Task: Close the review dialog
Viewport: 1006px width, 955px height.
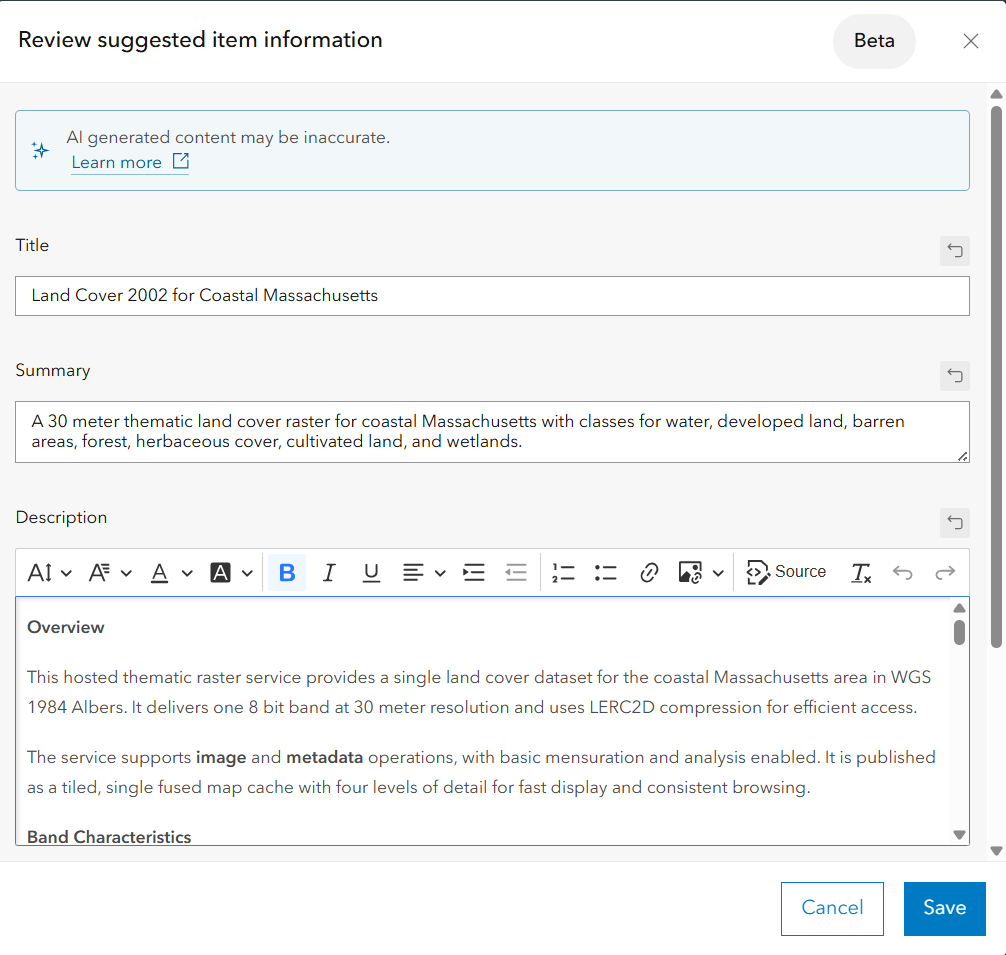Action: [x=971, y=41]
